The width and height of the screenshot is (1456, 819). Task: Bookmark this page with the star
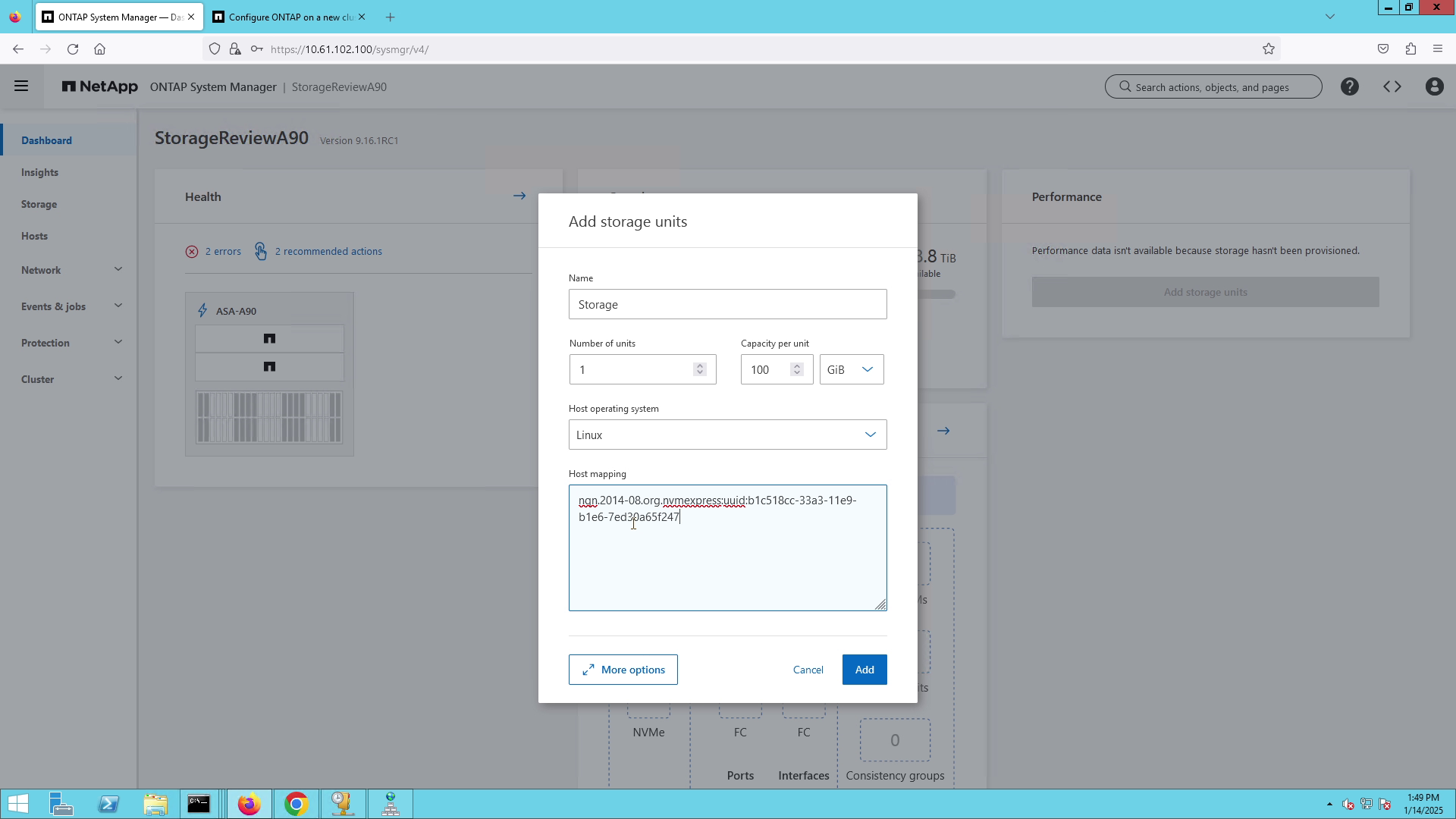coord(1269,49)
